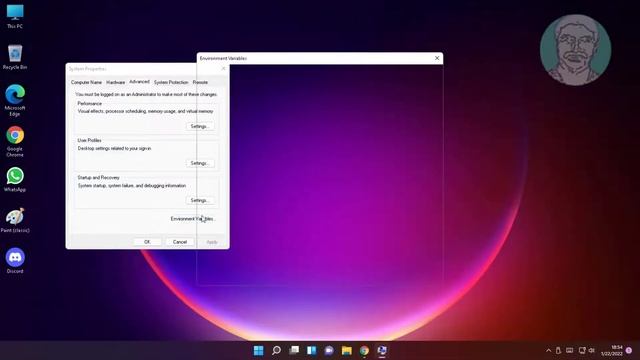This screenshot has height=360, width=640.
Task: Open This PC desktop icon
Action: point(15,16)
